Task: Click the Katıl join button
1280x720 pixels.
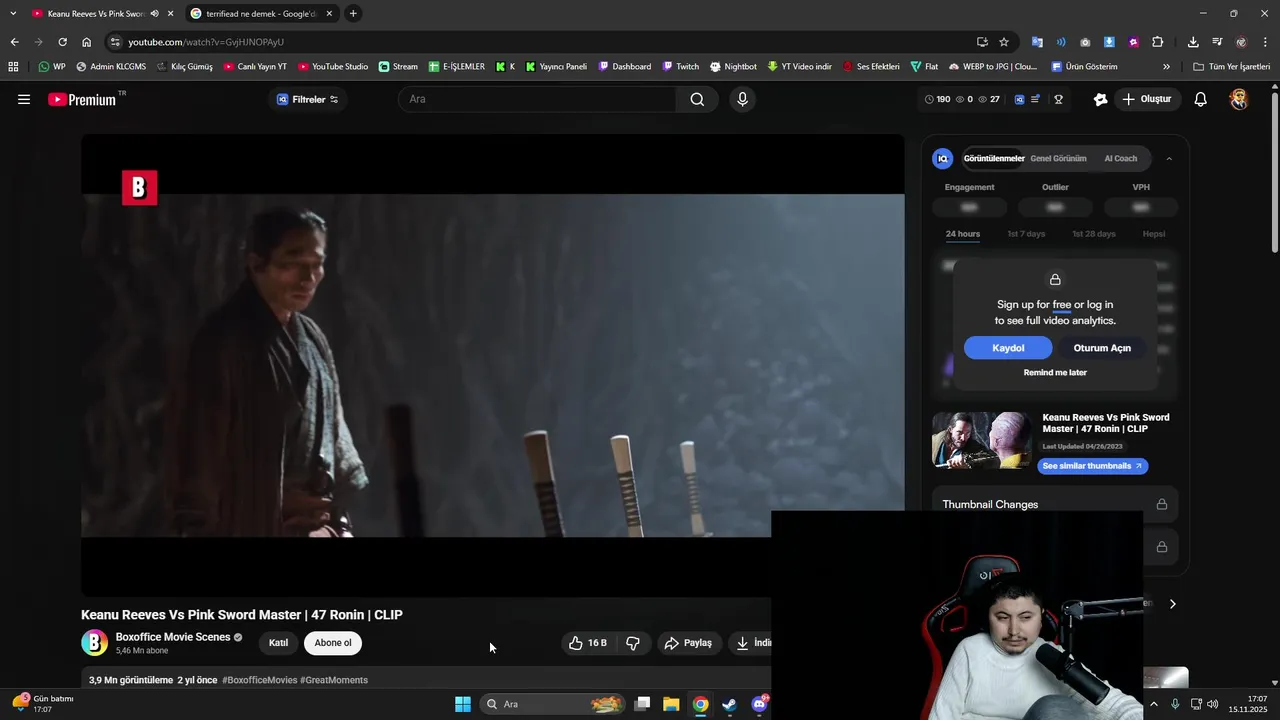Action: 278,643
